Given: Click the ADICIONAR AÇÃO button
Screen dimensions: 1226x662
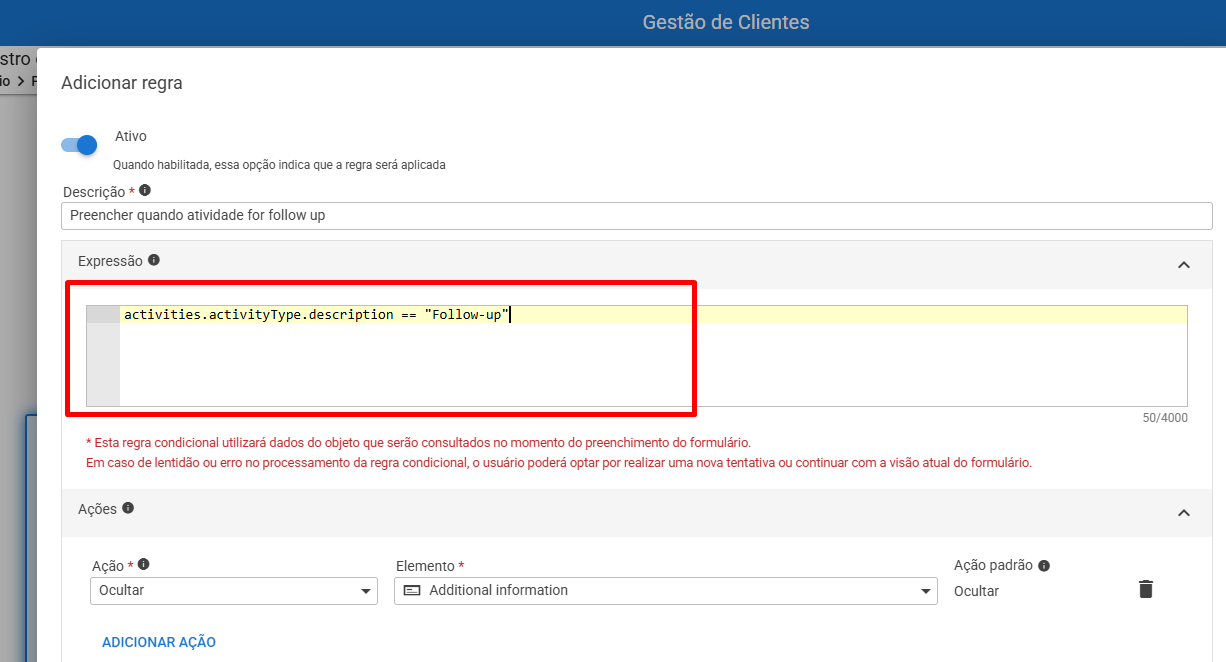Looking at the screenshot, I should coord(159,642).
